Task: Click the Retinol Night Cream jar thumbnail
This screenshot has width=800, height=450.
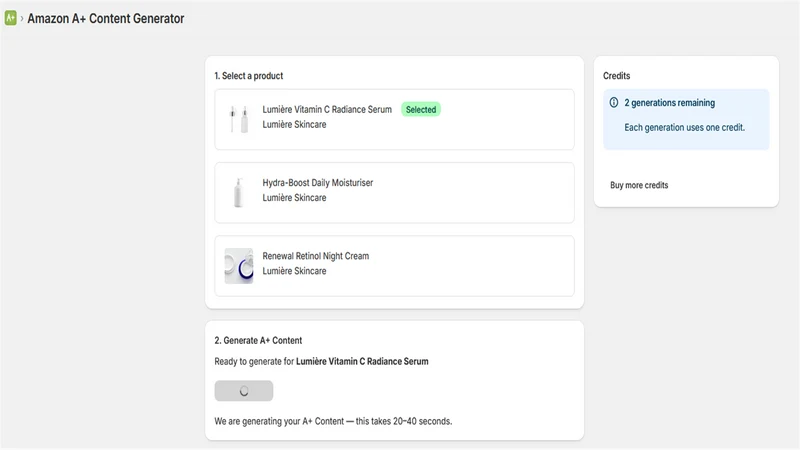Action: pyautogui.click(x=239, y=266)
